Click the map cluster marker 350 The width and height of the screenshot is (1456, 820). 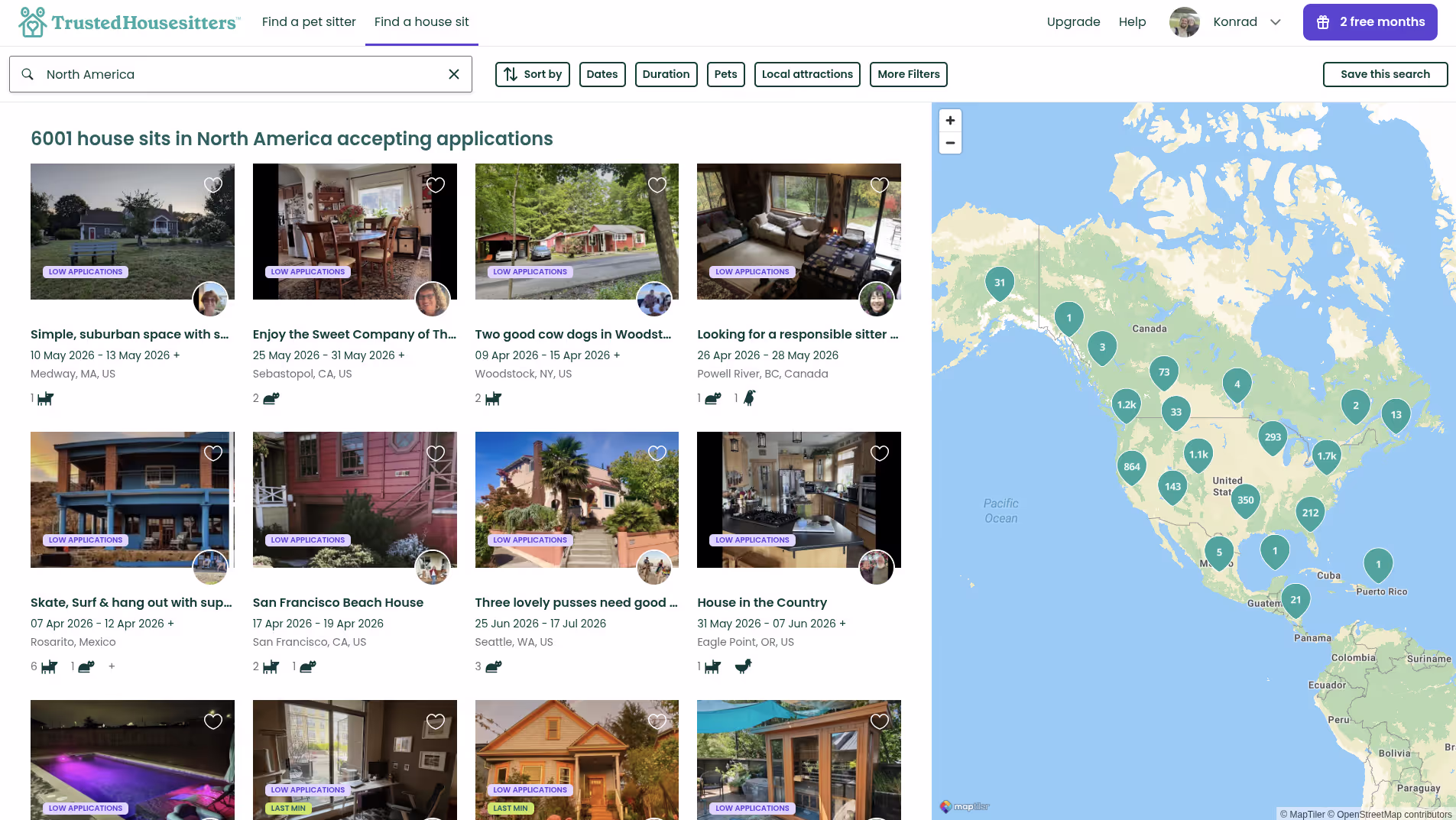[x=1246, y=501]
